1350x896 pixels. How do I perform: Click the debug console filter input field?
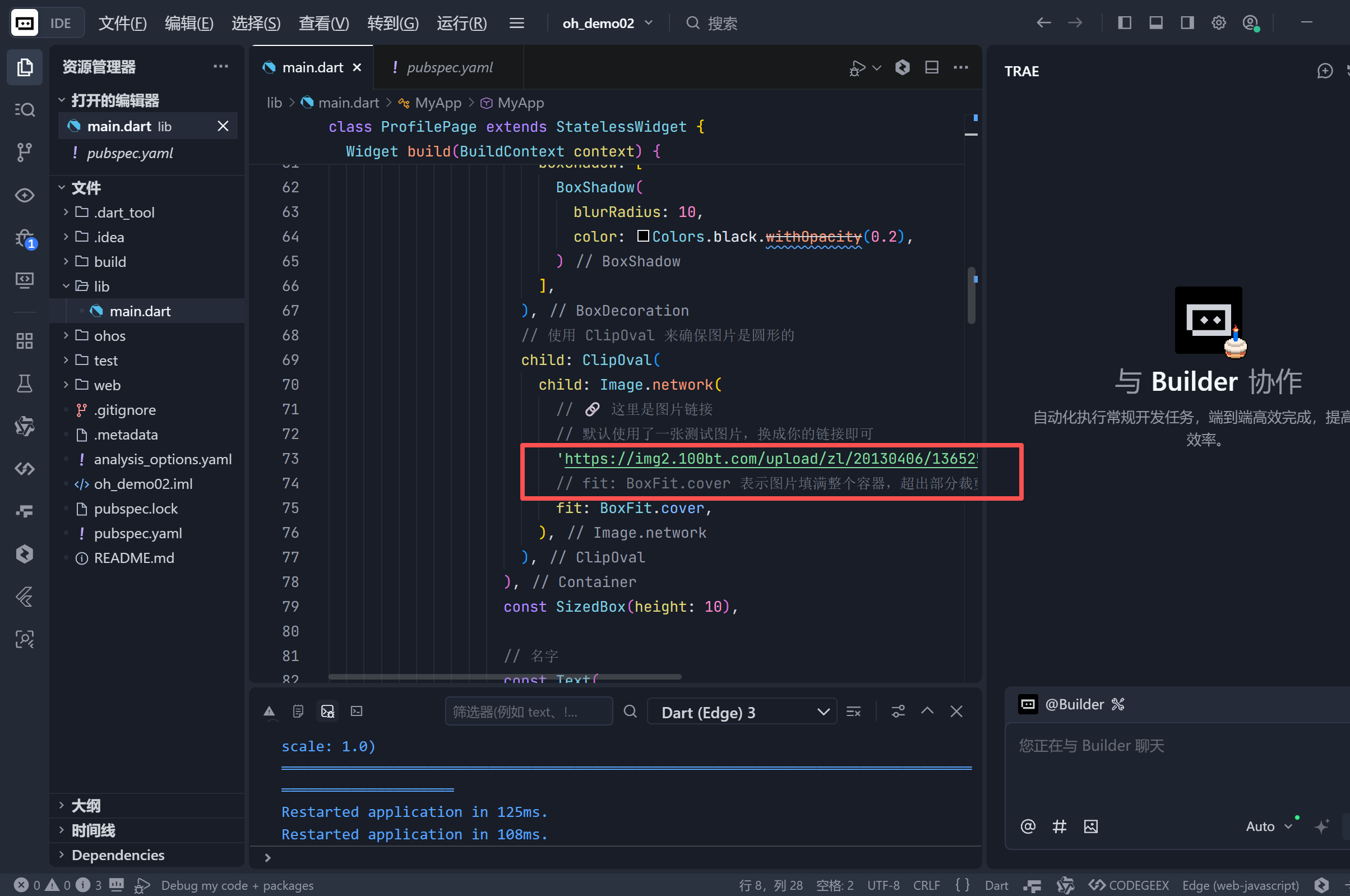pos(528,712)
